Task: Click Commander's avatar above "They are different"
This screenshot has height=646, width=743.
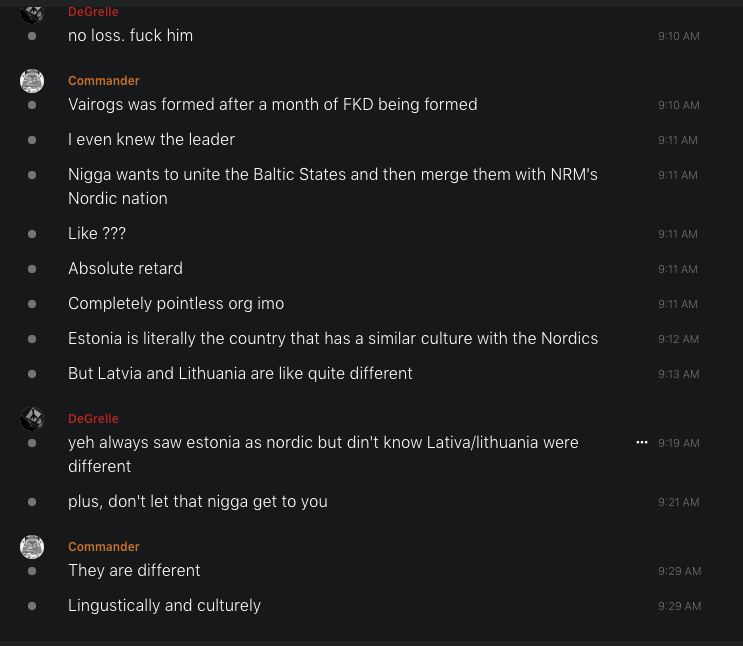Action: click(x=32, y=547)
